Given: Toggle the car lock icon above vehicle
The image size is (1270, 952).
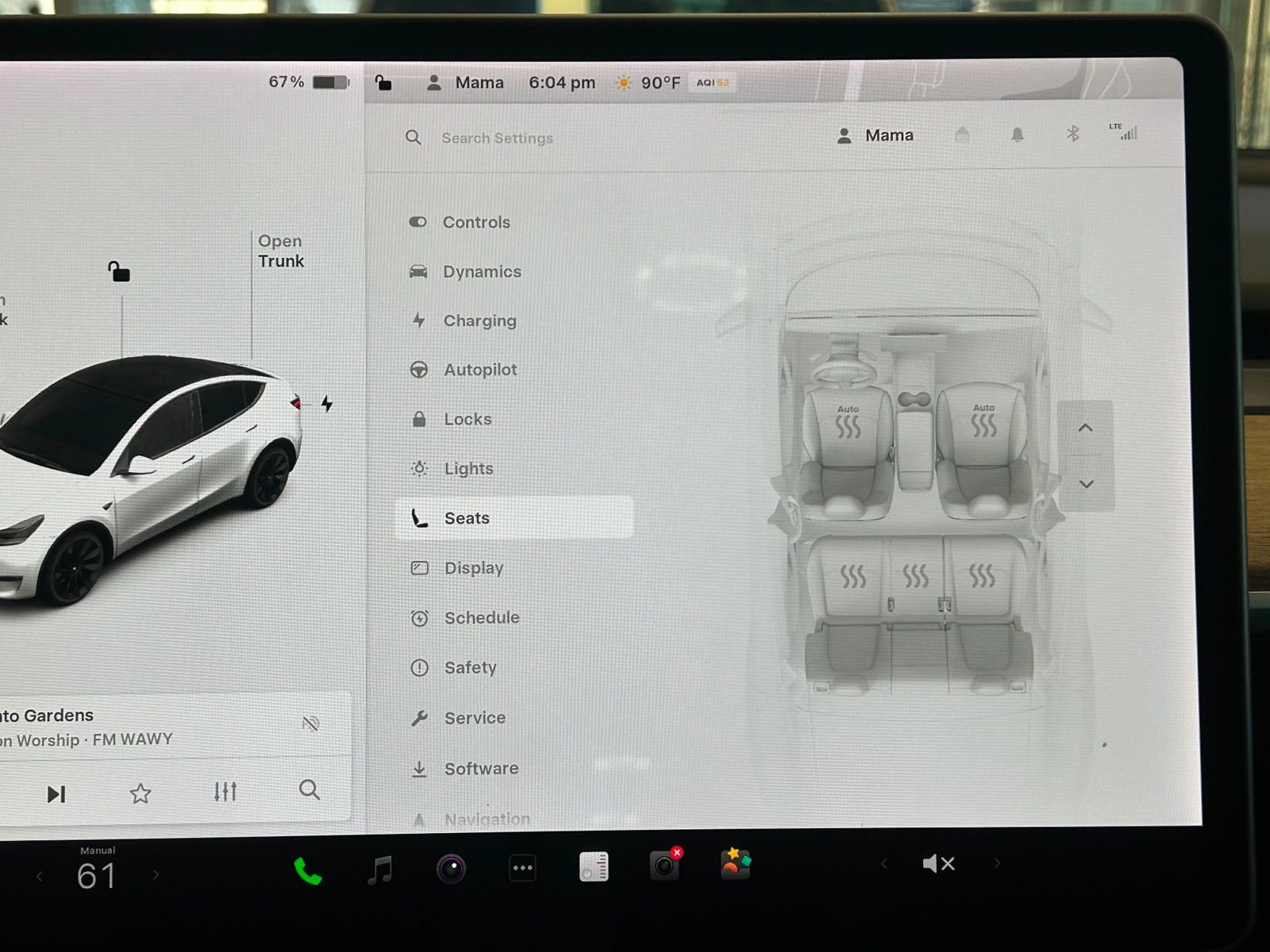Looking at the screenshot, I should click(x=119, y=272).
